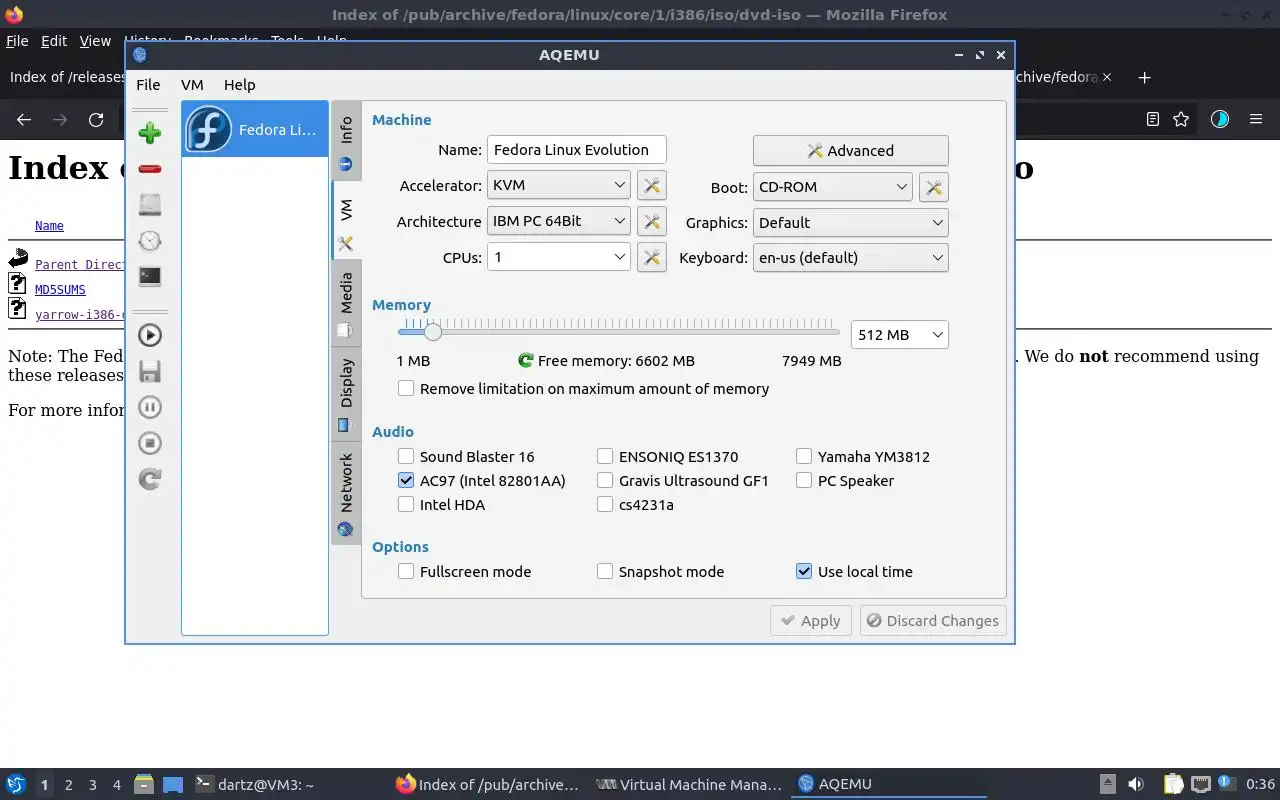Click the VM Name input field
The image size is (1280, 800).
pyautogui.click(x=576, y=150)
